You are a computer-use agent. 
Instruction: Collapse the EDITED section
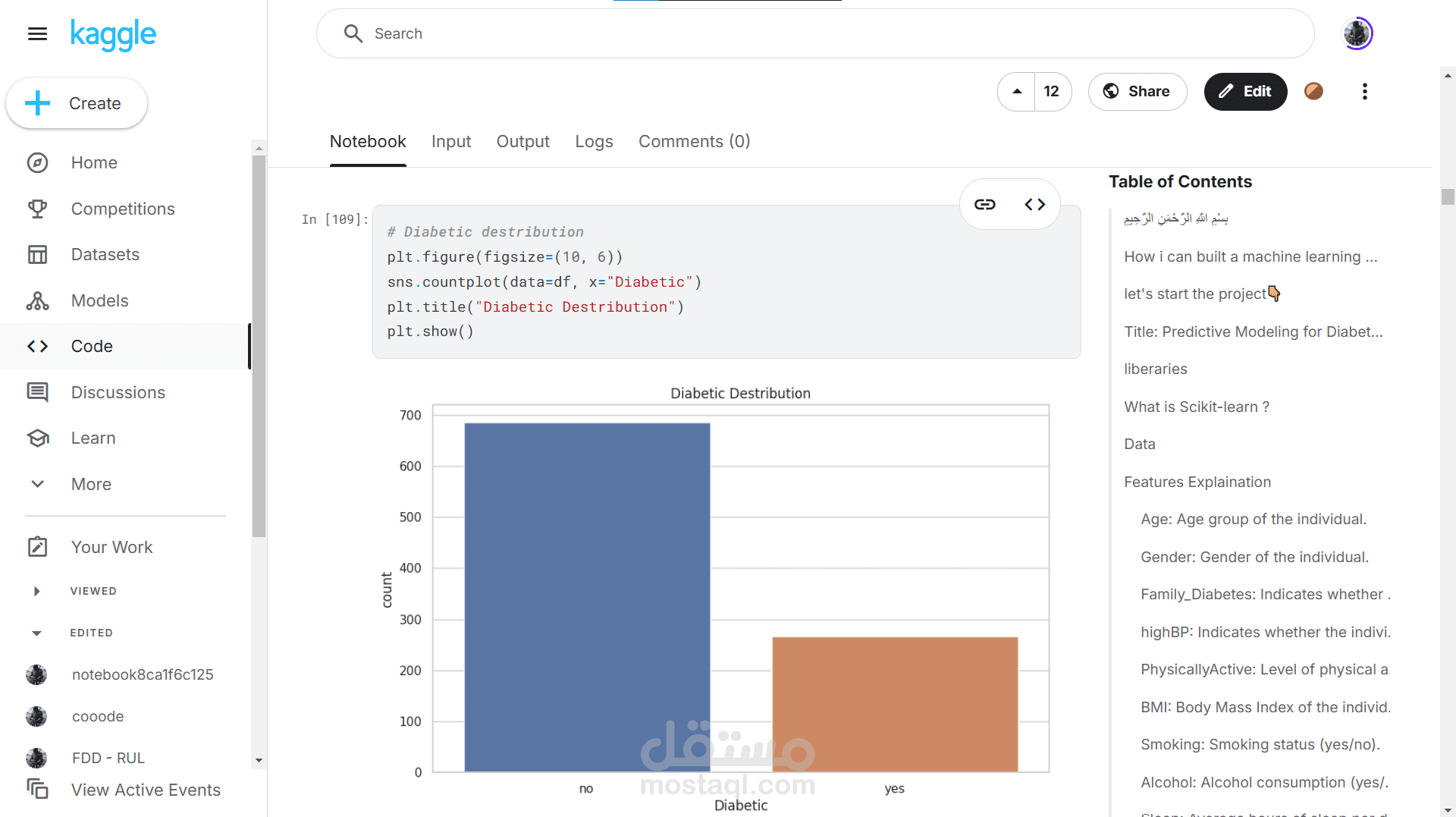(x=37, y=633)
